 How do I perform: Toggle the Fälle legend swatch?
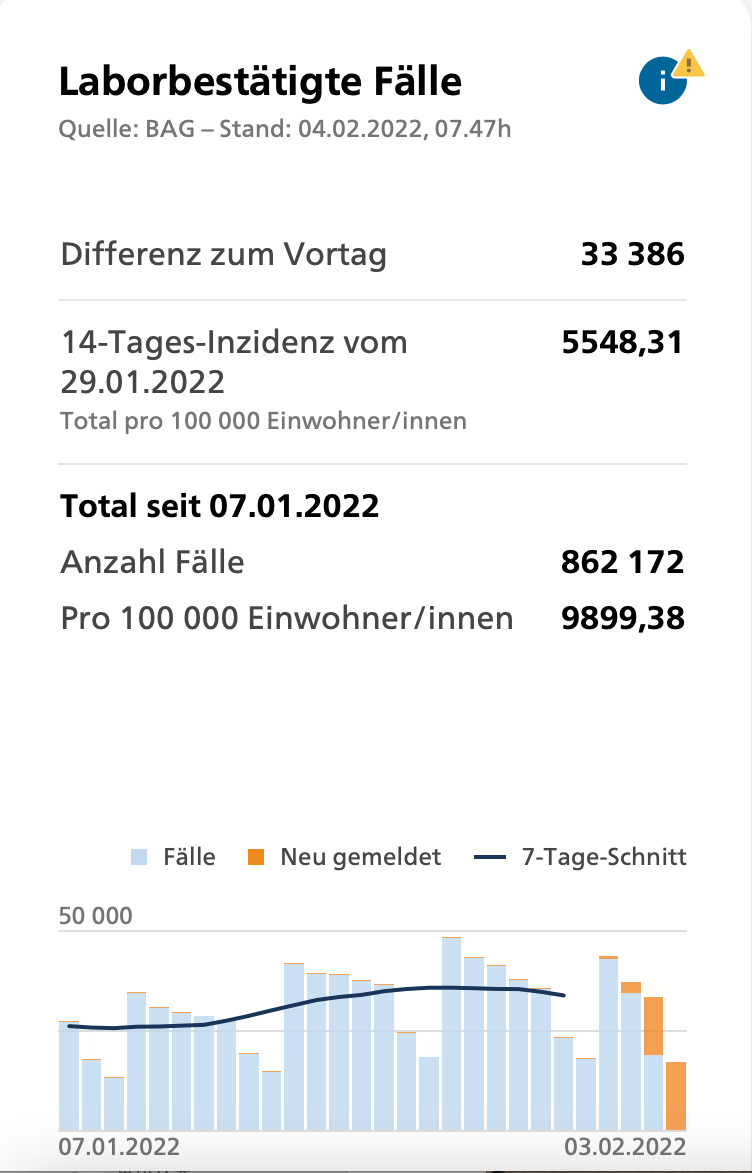(139, 857)
